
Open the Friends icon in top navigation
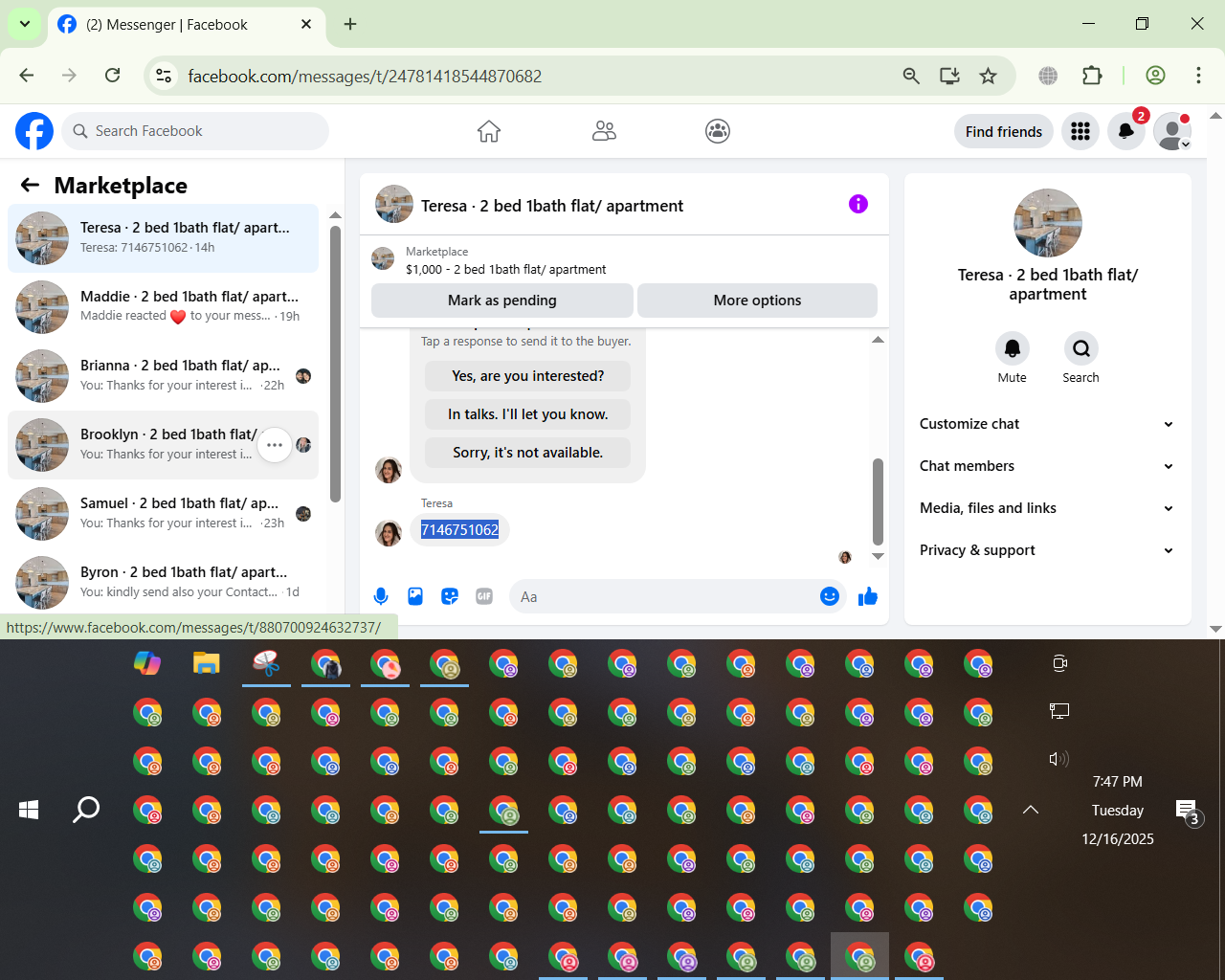[x=604, y=131]
